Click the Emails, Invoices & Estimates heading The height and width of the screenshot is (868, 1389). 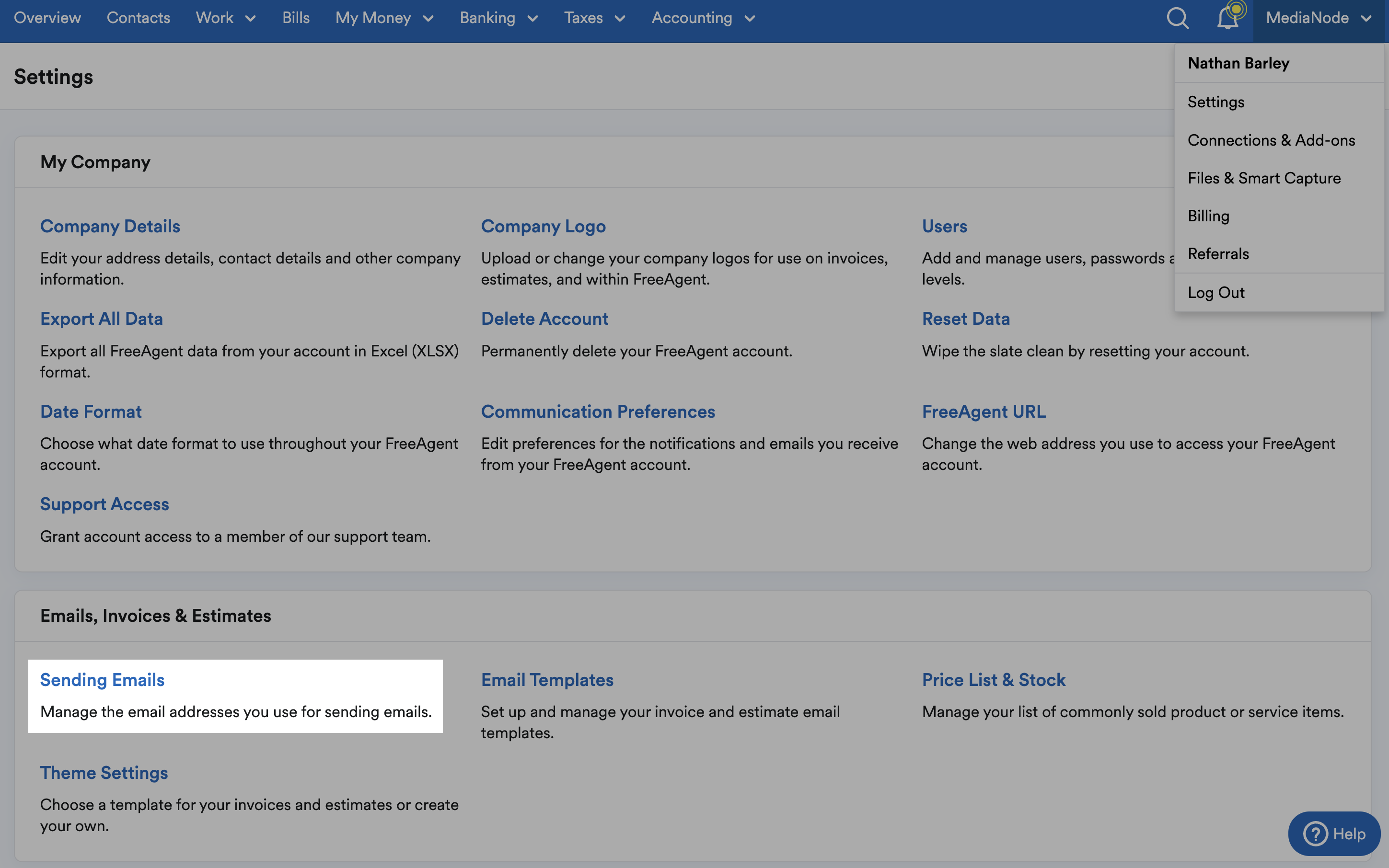pos(156,616)
